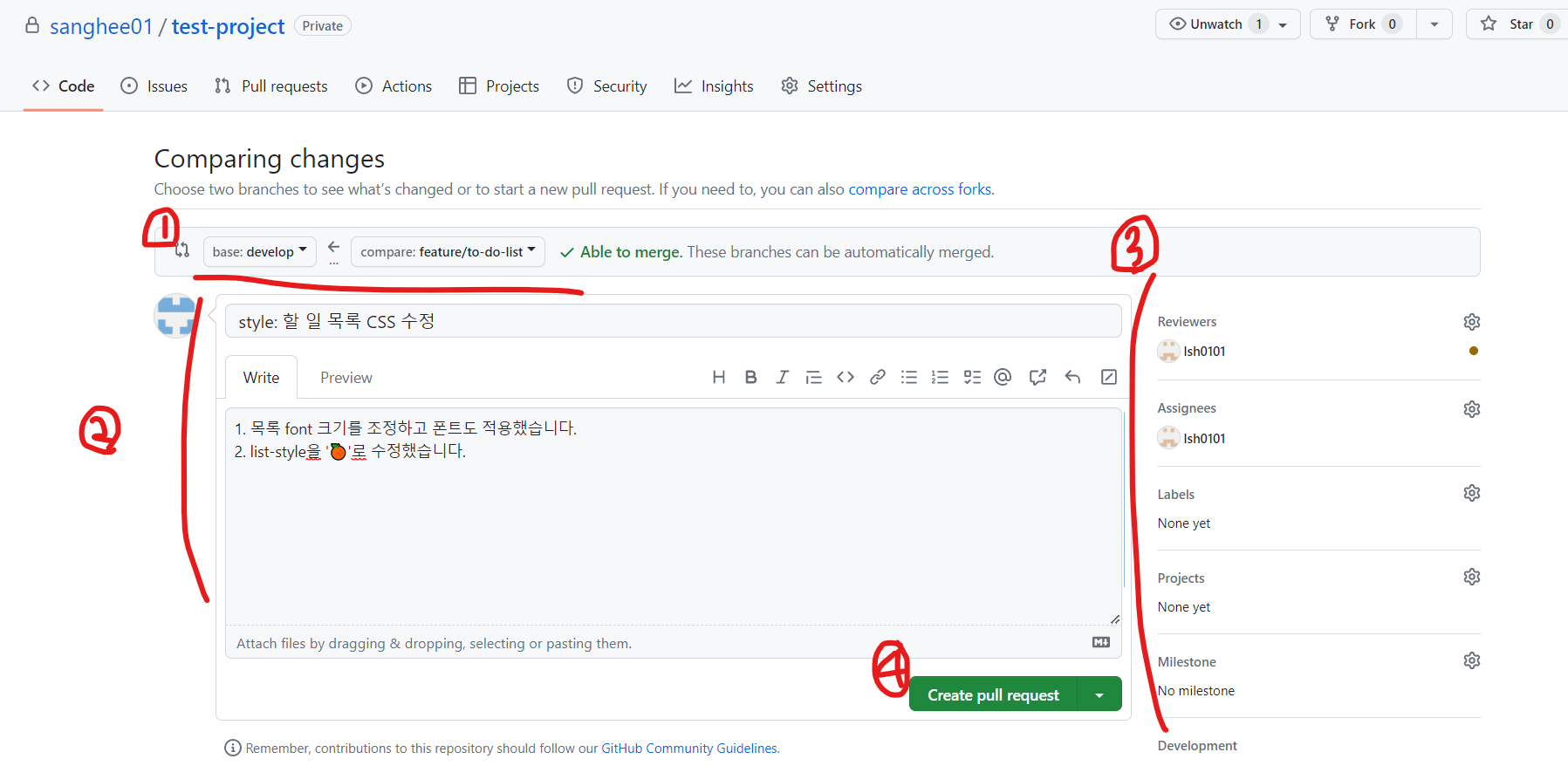Apply bold formatting in the editor toolbar
Viewport: 1568px width, 766px height.
(x=750, y=377)
